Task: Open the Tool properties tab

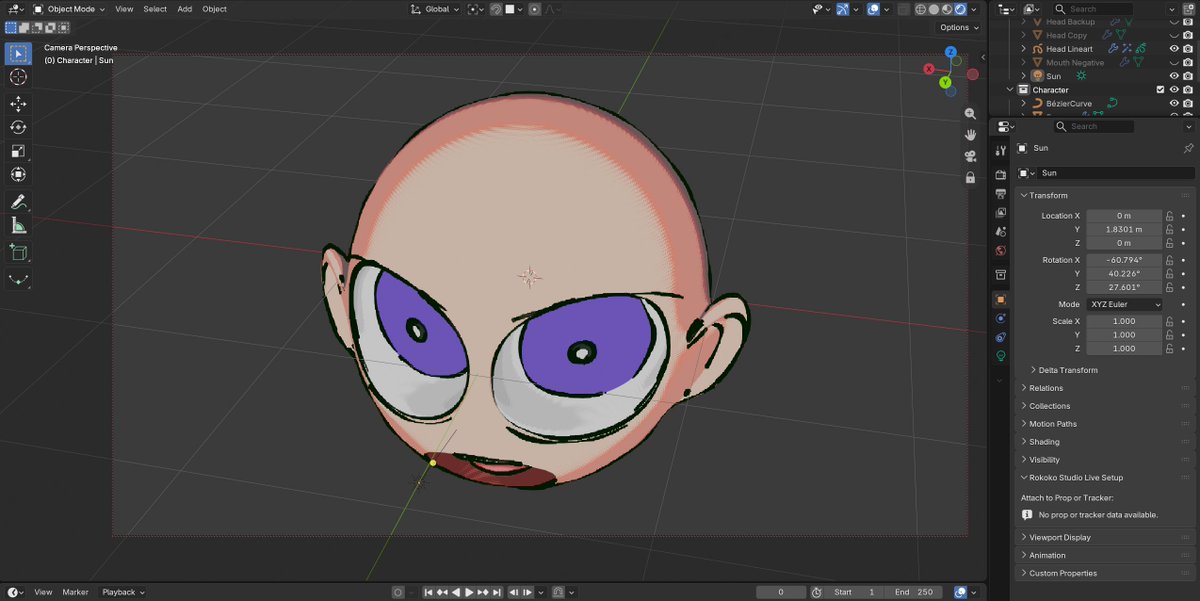Action: point(1000,150)
